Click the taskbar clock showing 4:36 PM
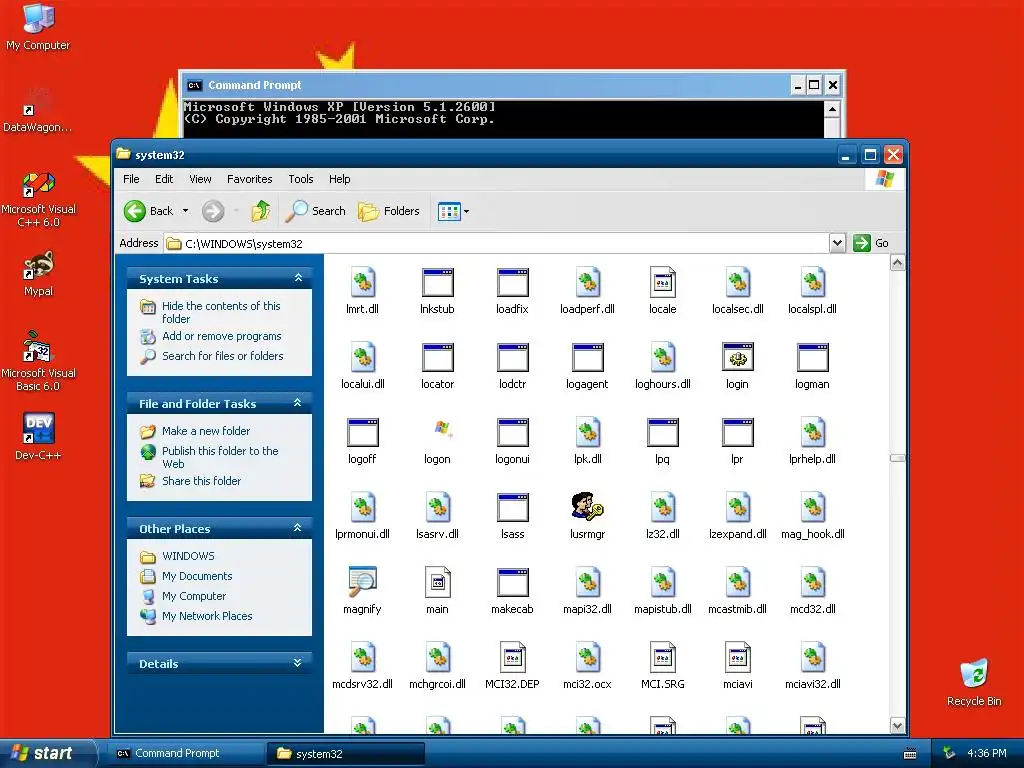This screenshot has width=1024, height=768. pos(986,753)
